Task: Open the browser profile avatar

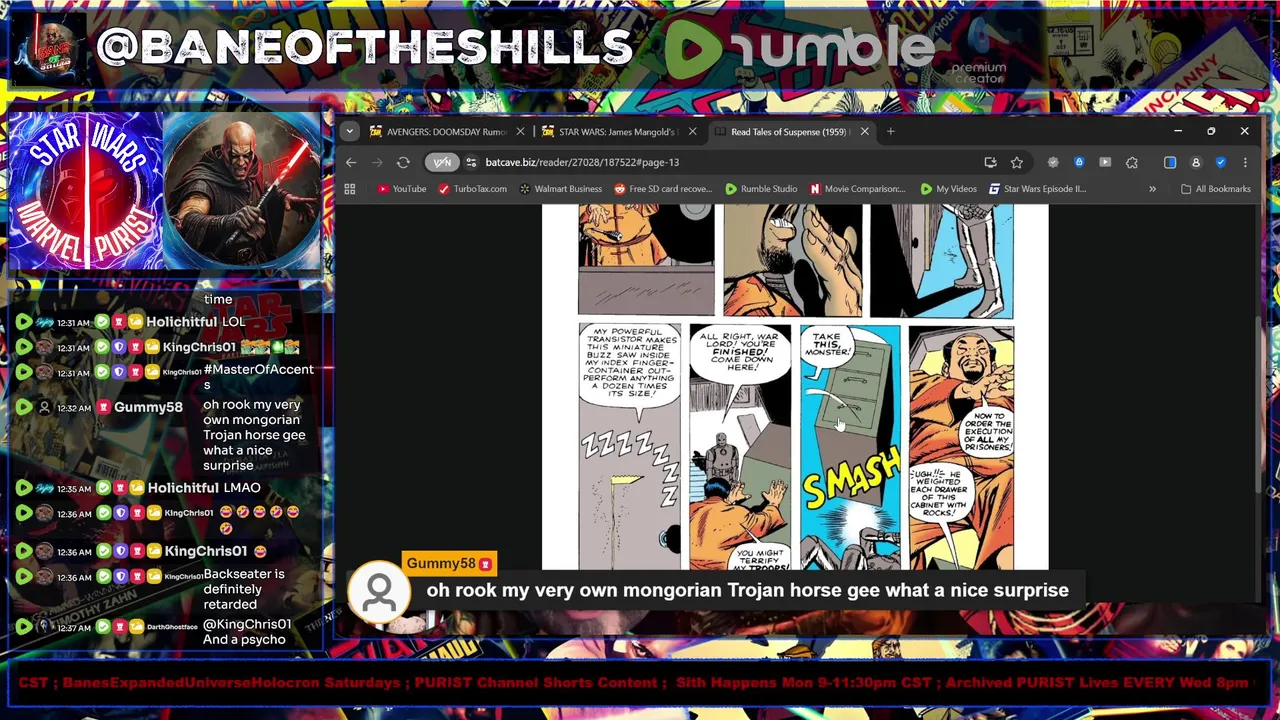Action: 1196,162
